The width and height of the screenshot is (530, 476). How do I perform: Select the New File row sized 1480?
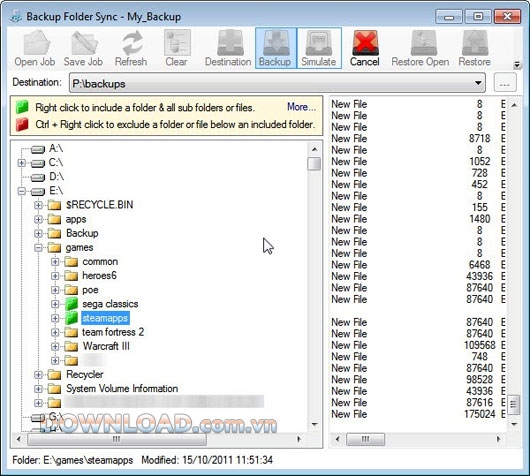coord(418,219)
